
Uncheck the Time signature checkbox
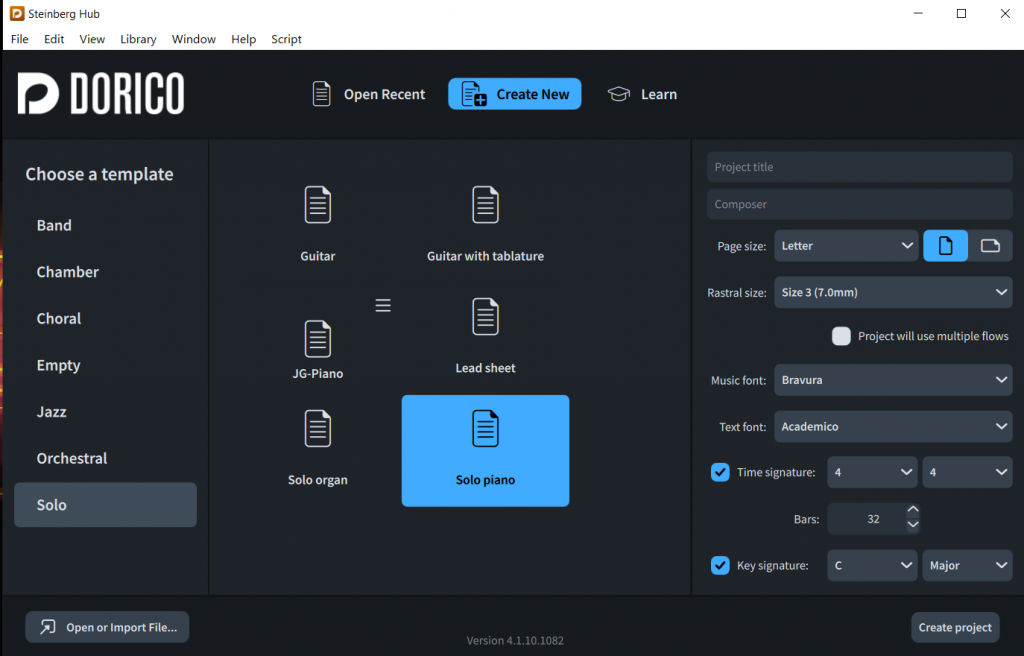pos(720,472)
